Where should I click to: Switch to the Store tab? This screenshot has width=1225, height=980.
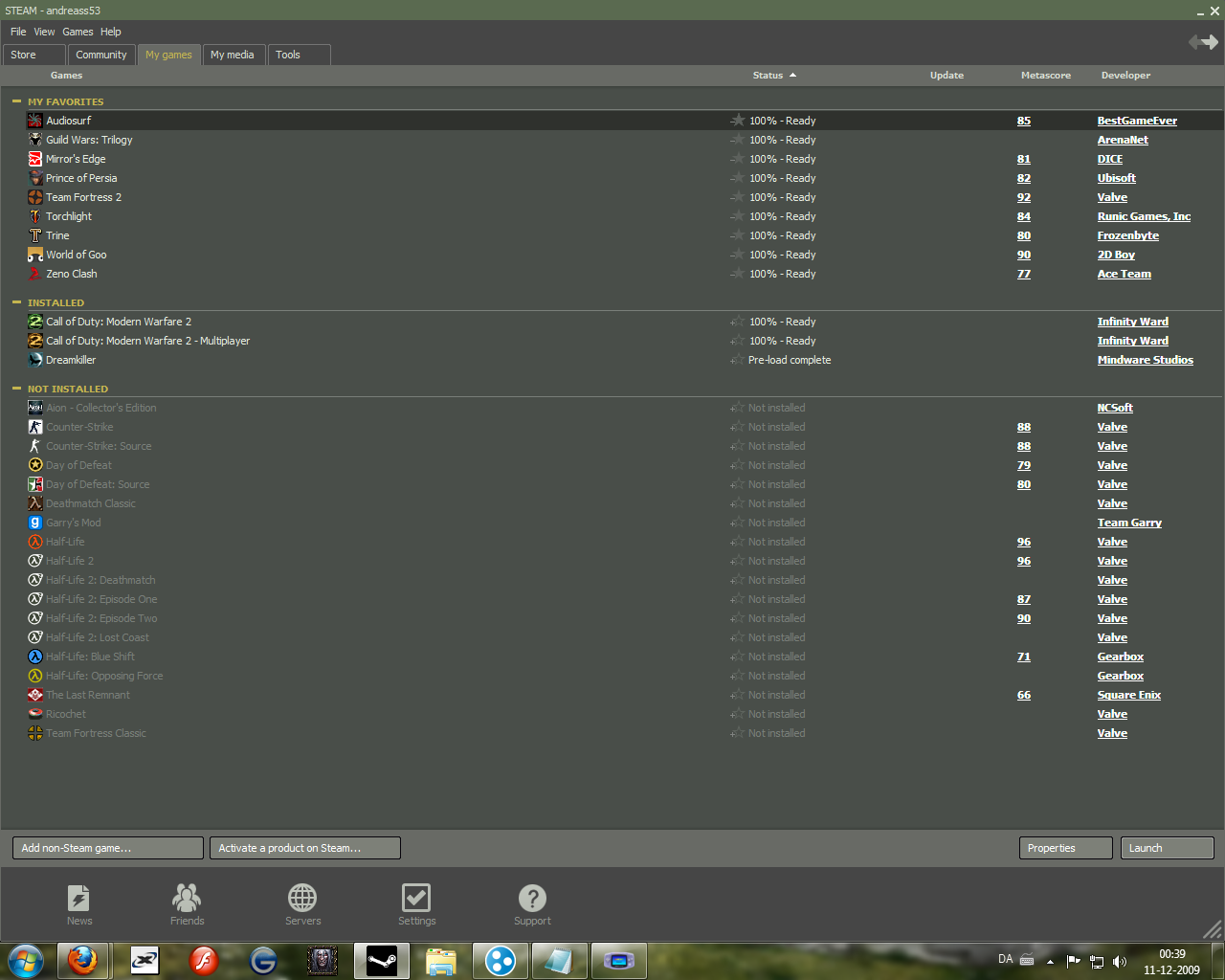34,55
